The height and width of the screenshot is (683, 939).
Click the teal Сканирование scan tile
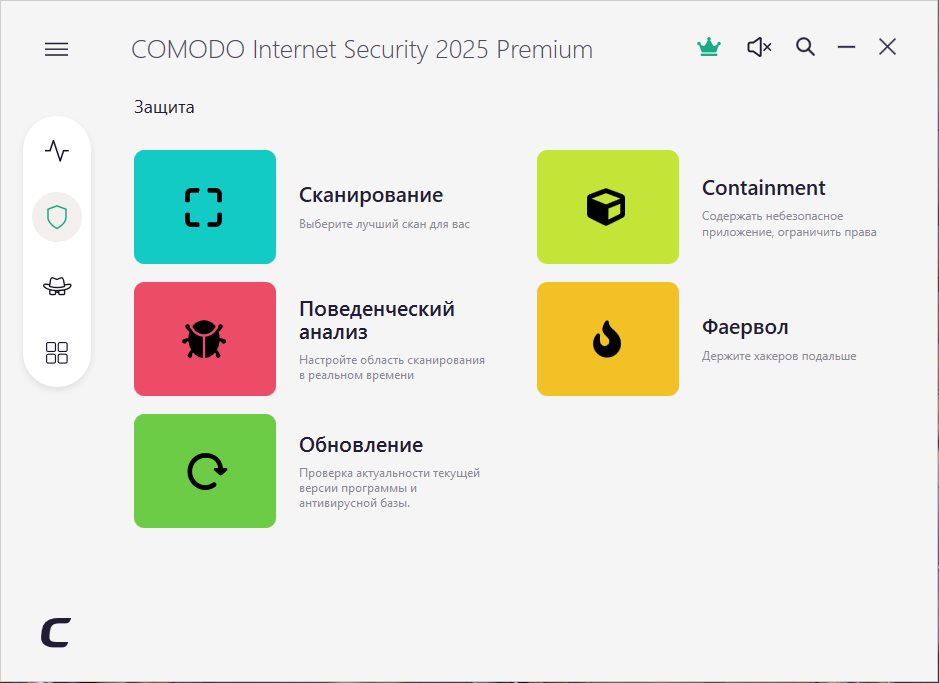click(x=205, y=207)
